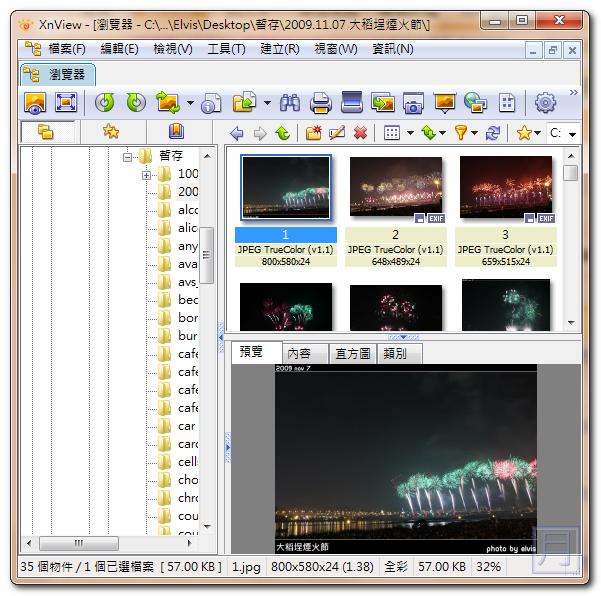Screen dimensions: 601x596
Task: Click the screen capture camera icon
Action: coord(413,102)
